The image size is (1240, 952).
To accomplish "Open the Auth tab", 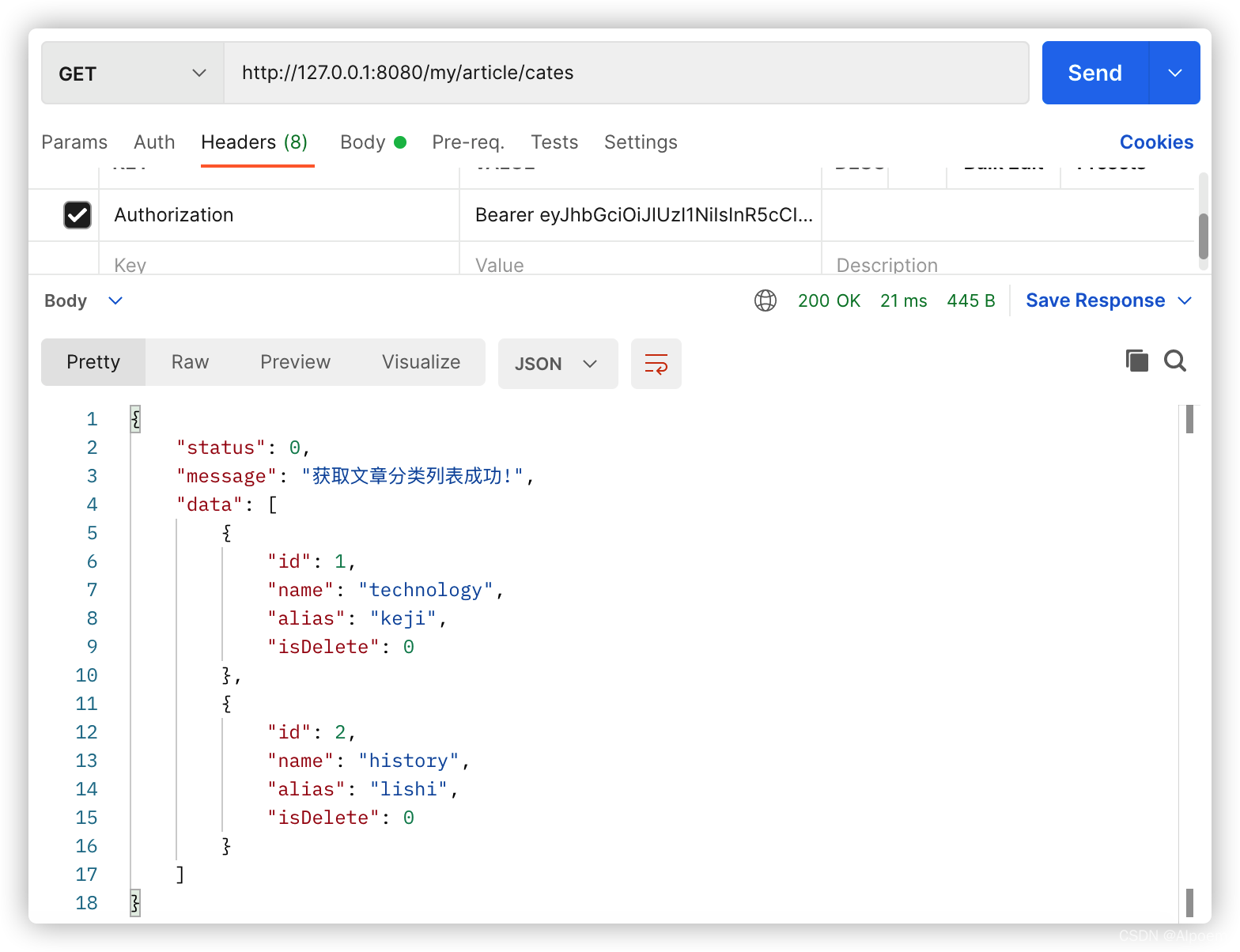I will tap(154, 142).
